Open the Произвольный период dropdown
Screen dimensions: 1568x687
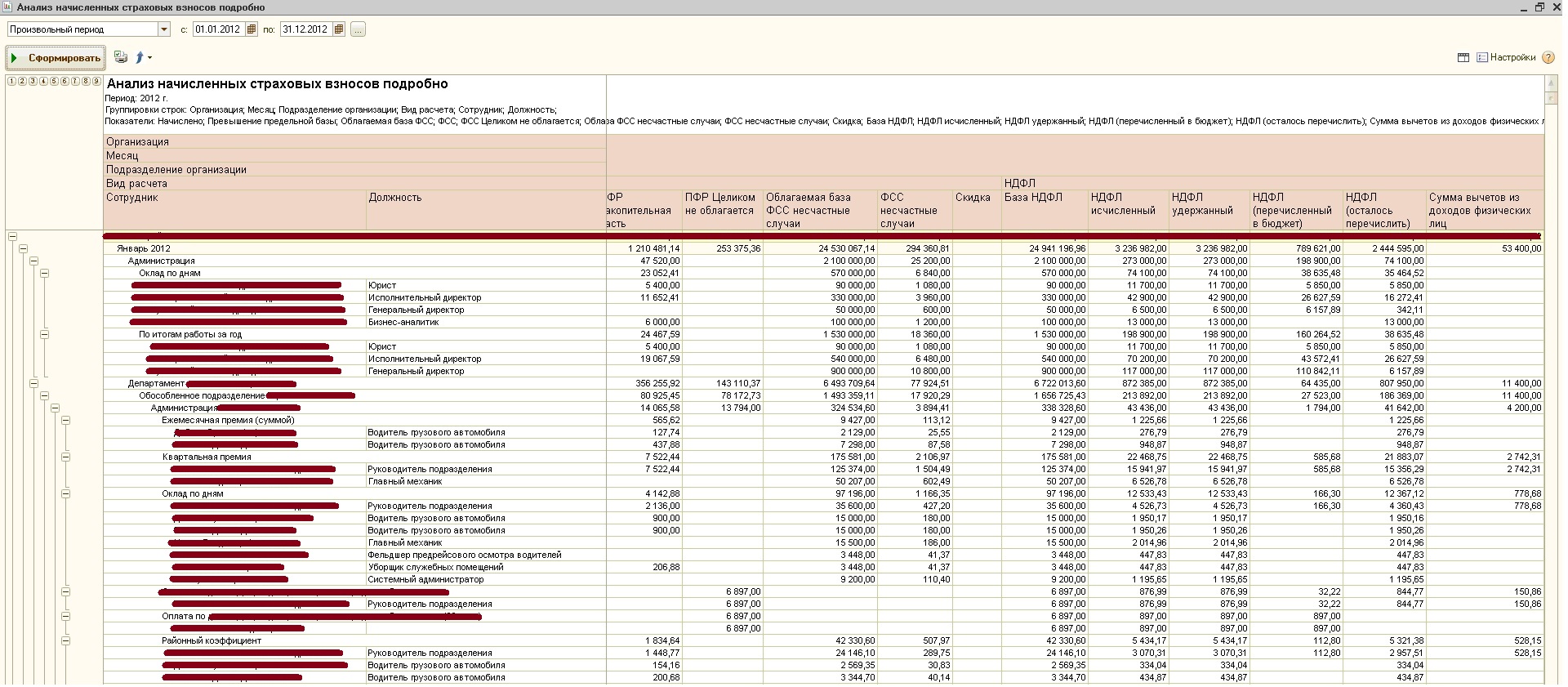pyautogui.click(x=164, y=29)
